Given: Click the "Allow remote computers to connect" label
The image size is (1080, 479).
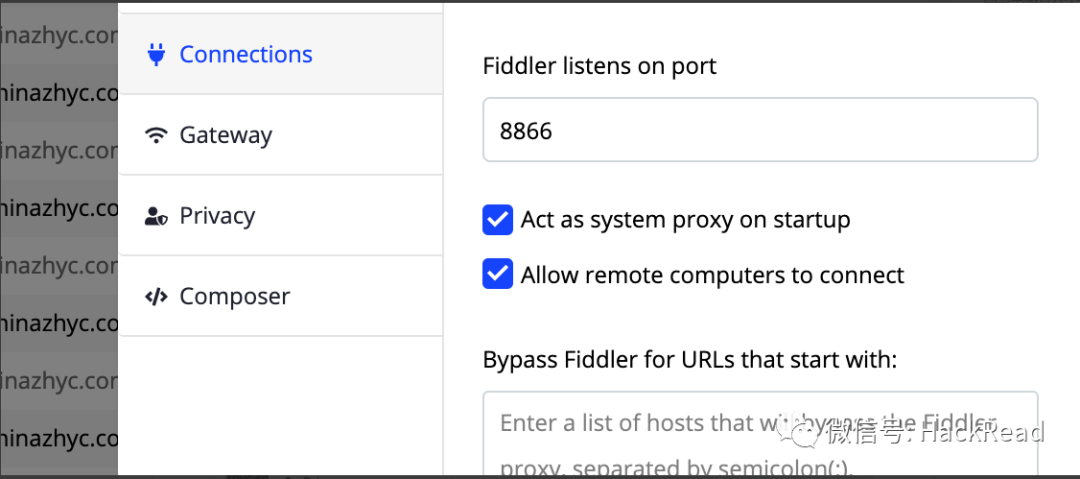Looking at the screenshot, I should [712, 275].
